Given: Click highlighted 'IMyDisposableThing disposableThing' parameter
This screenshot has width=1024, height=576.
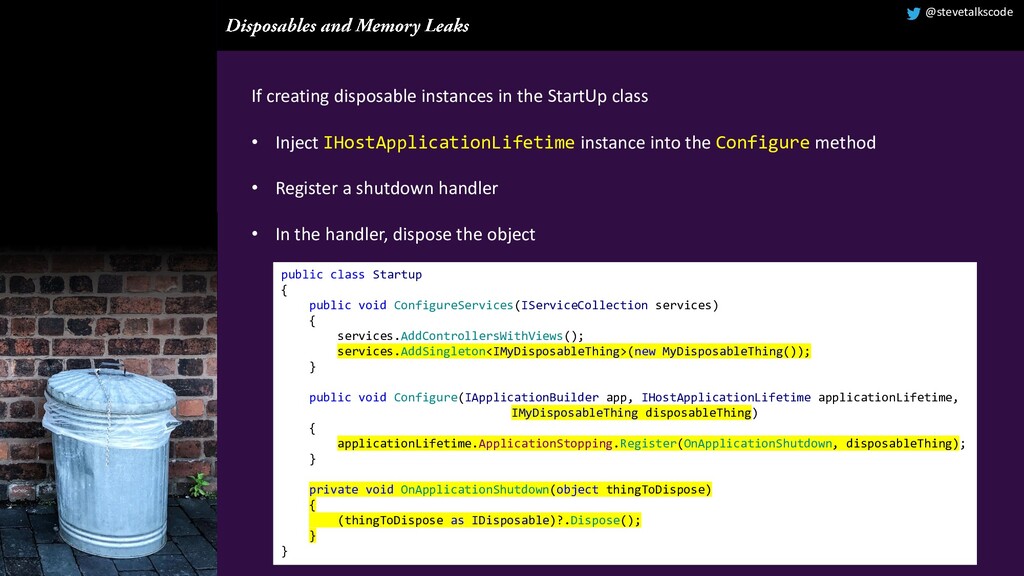Looking at the screenshot, I should tap(632, 413).
